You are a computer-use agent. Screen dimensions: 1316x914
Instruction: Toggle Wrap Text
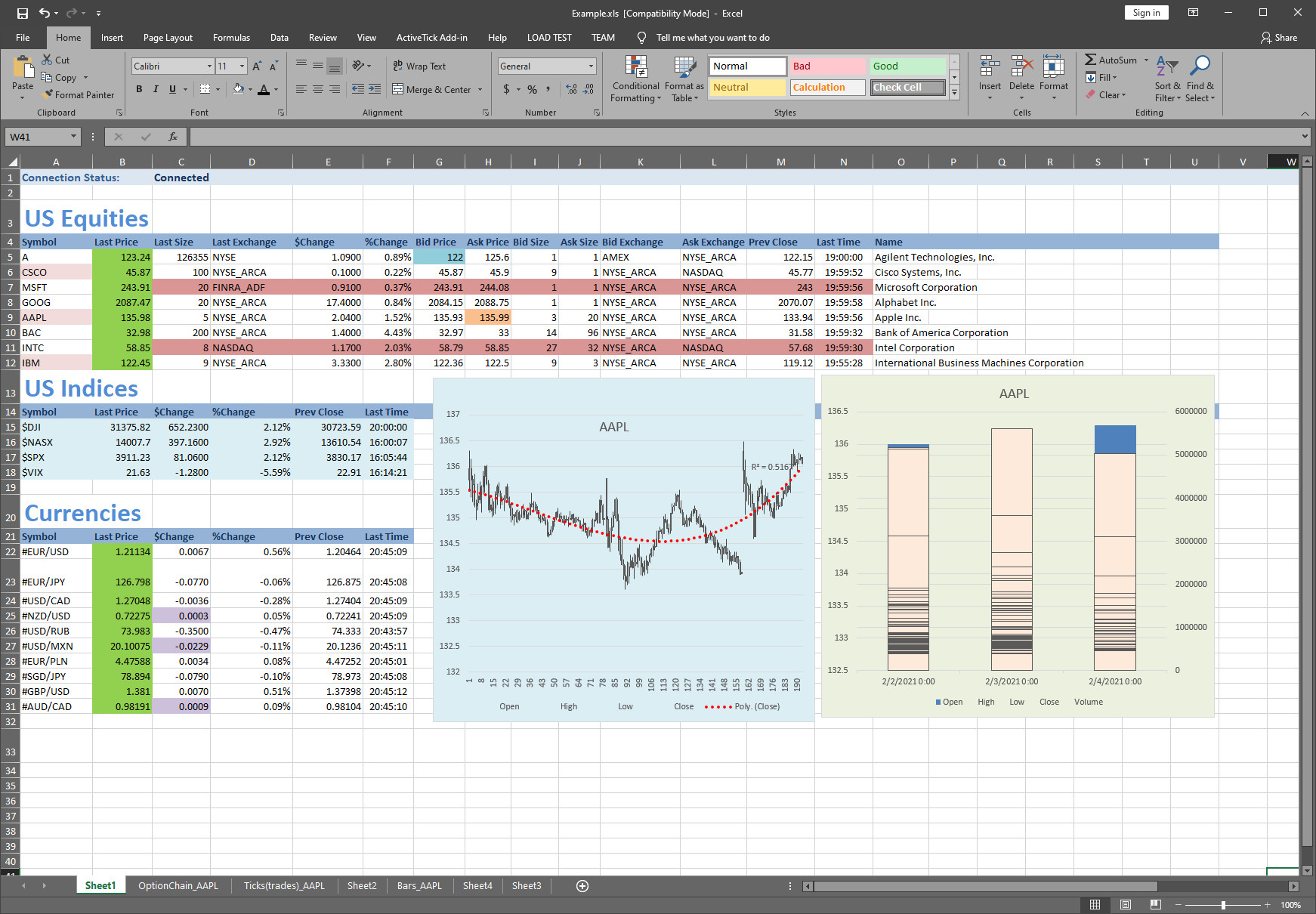click(419, 66)
